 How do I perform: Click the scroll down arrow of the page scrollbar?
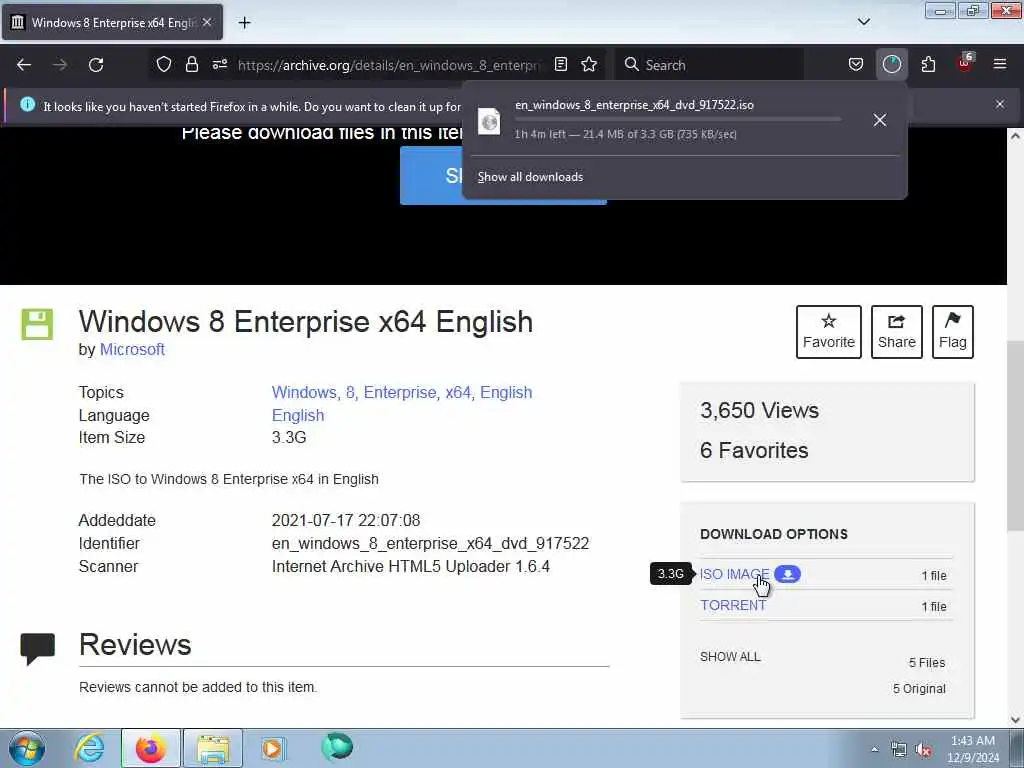coord(1015,720)
